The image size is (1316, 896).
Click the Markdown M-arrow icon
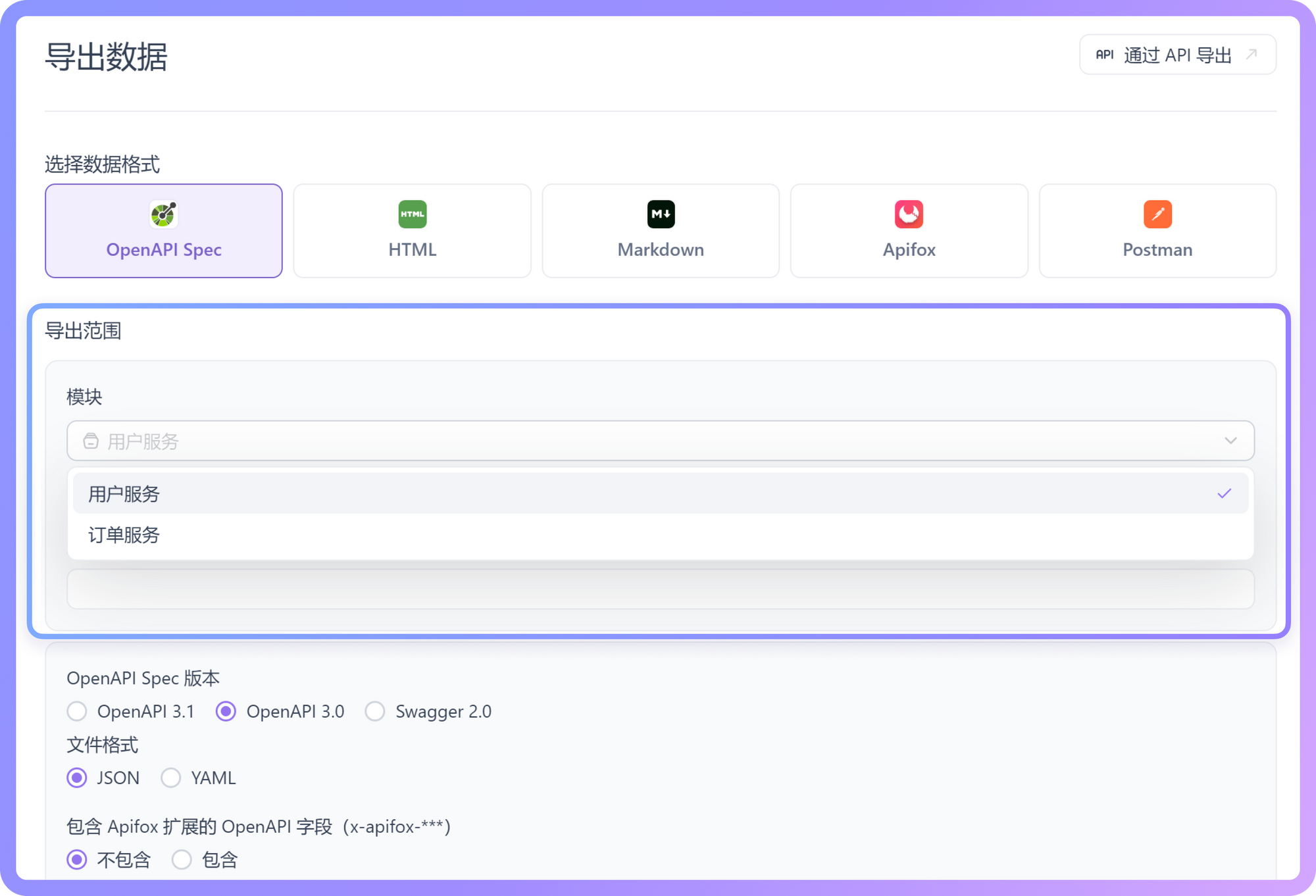coord(661,214)
